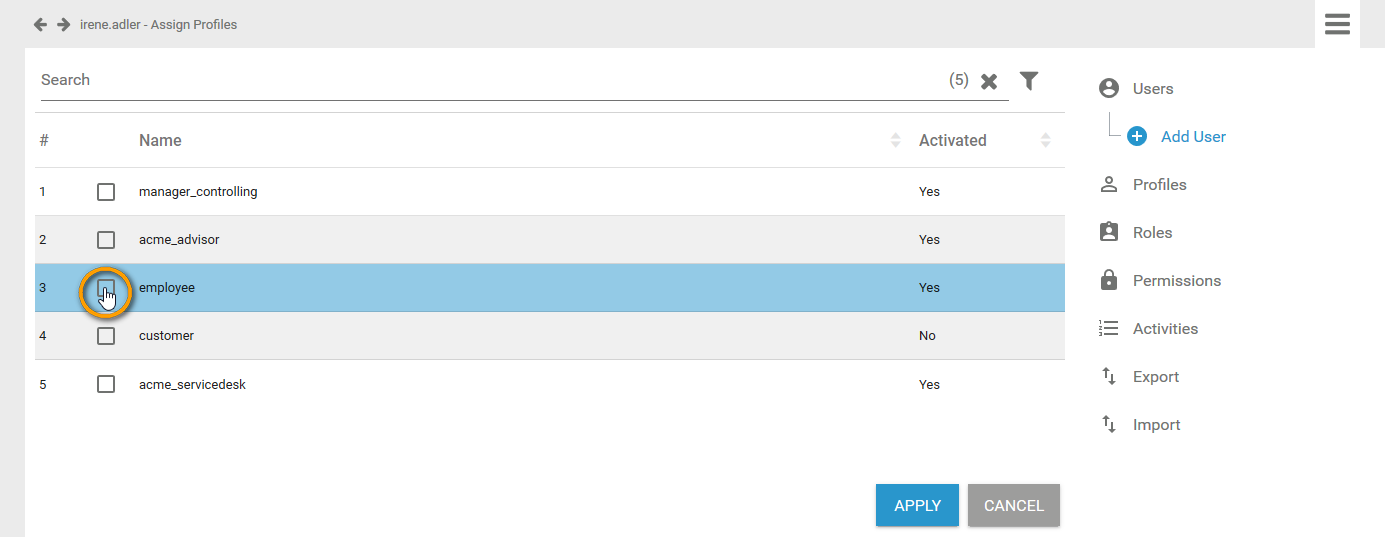1385x537 pixels.
Task: Open Profiles in the side menu
Action: [x=1159, y=185]
